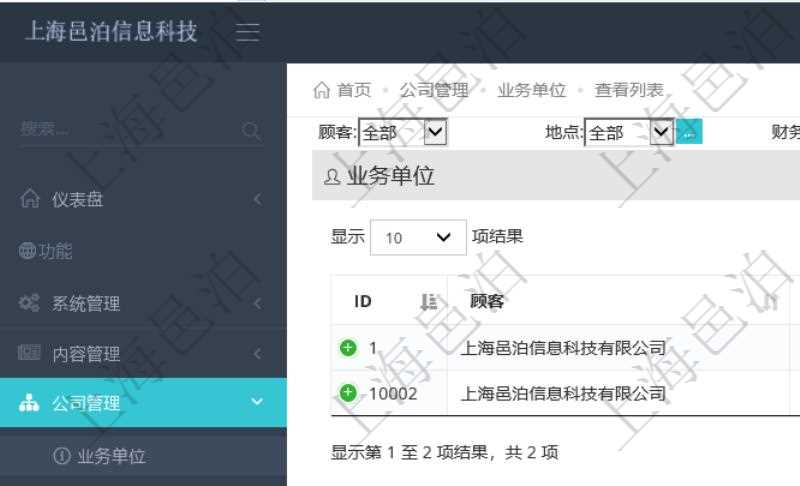
Task: Collapse the 公司管理 menu chevron
Action: (x=257, y=402)
